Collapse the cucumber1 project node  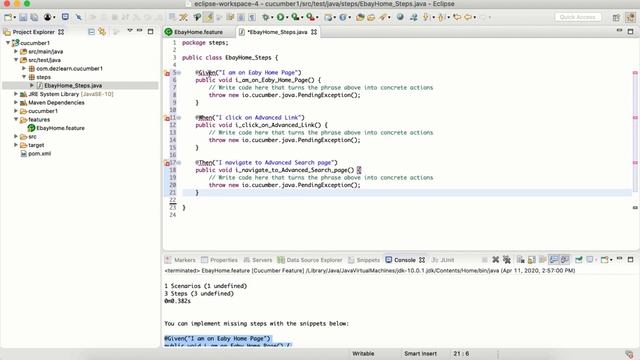pos(8,42)
